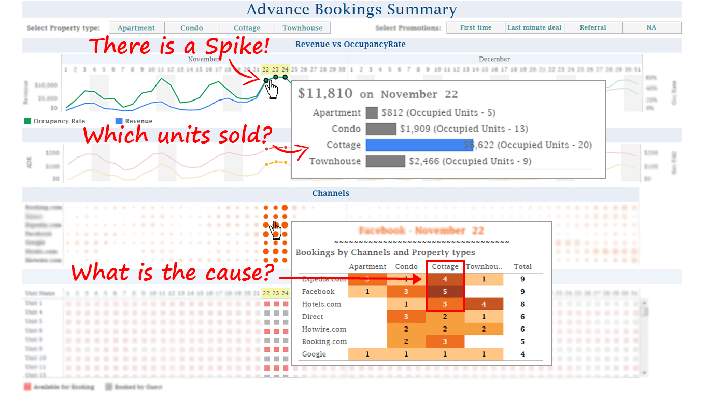Select the NA promotion filter
Screen dimensions: 708x398
pyautogui.click(x=651, y=28)
